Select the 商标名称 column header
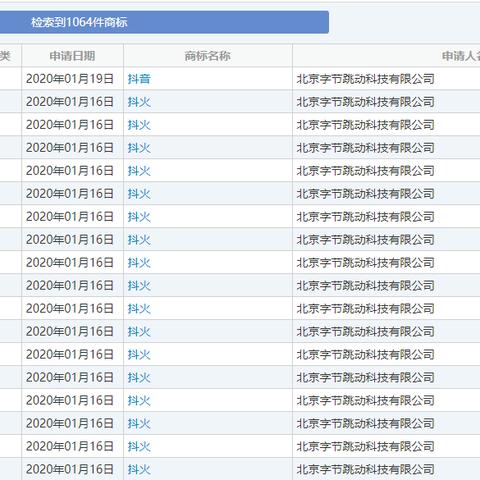The height and width of the screenshot is (480, 480). click(208, 56)
